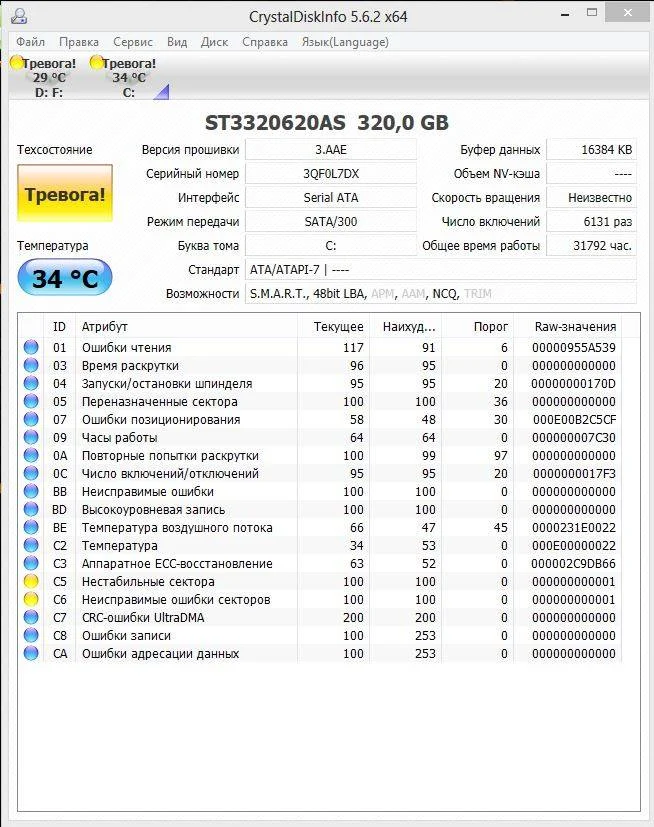Click status circle of Ошибки позиционирования row

(x=31, y=419)
